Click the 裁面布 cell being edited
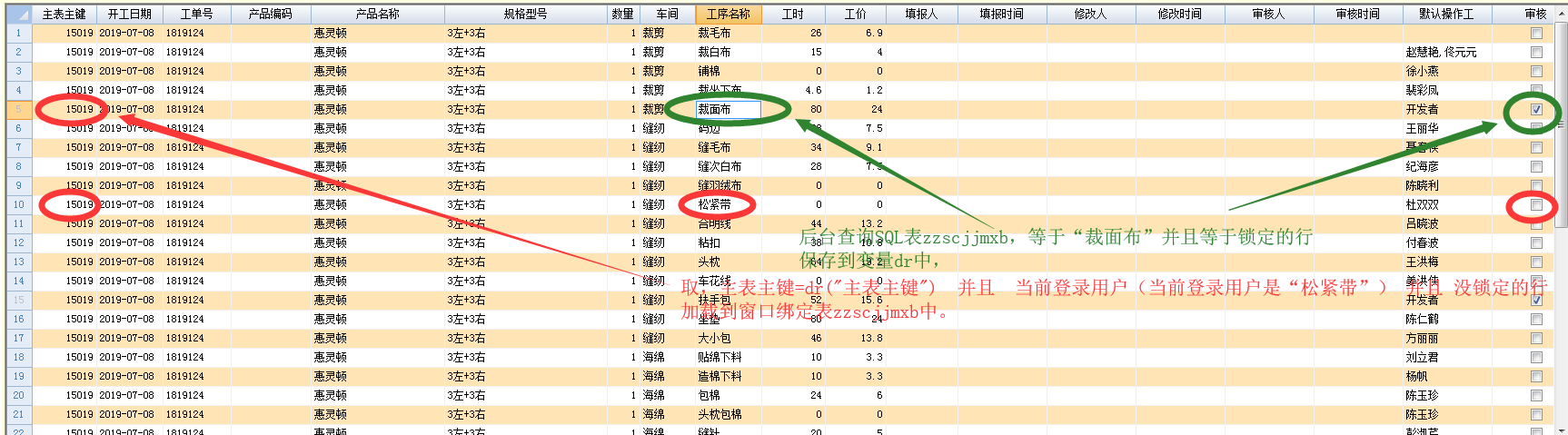Screen dimensions: 1568x435 coord(728,109)
